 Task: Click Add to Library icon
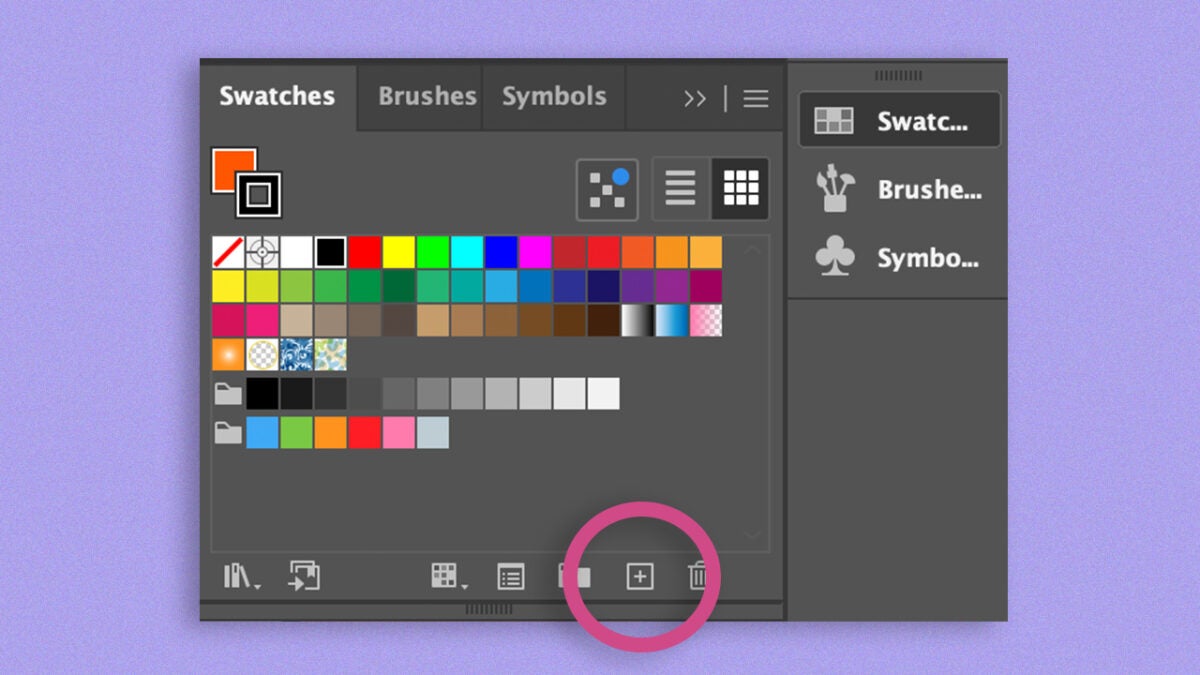click(x=304, y=576)
